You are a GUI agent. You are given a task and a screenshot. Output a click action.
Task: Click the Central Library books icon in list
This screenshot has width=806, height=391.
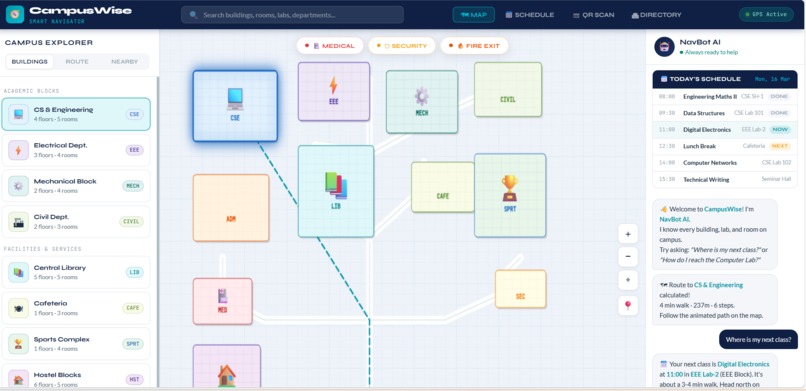tap(19, 272)
